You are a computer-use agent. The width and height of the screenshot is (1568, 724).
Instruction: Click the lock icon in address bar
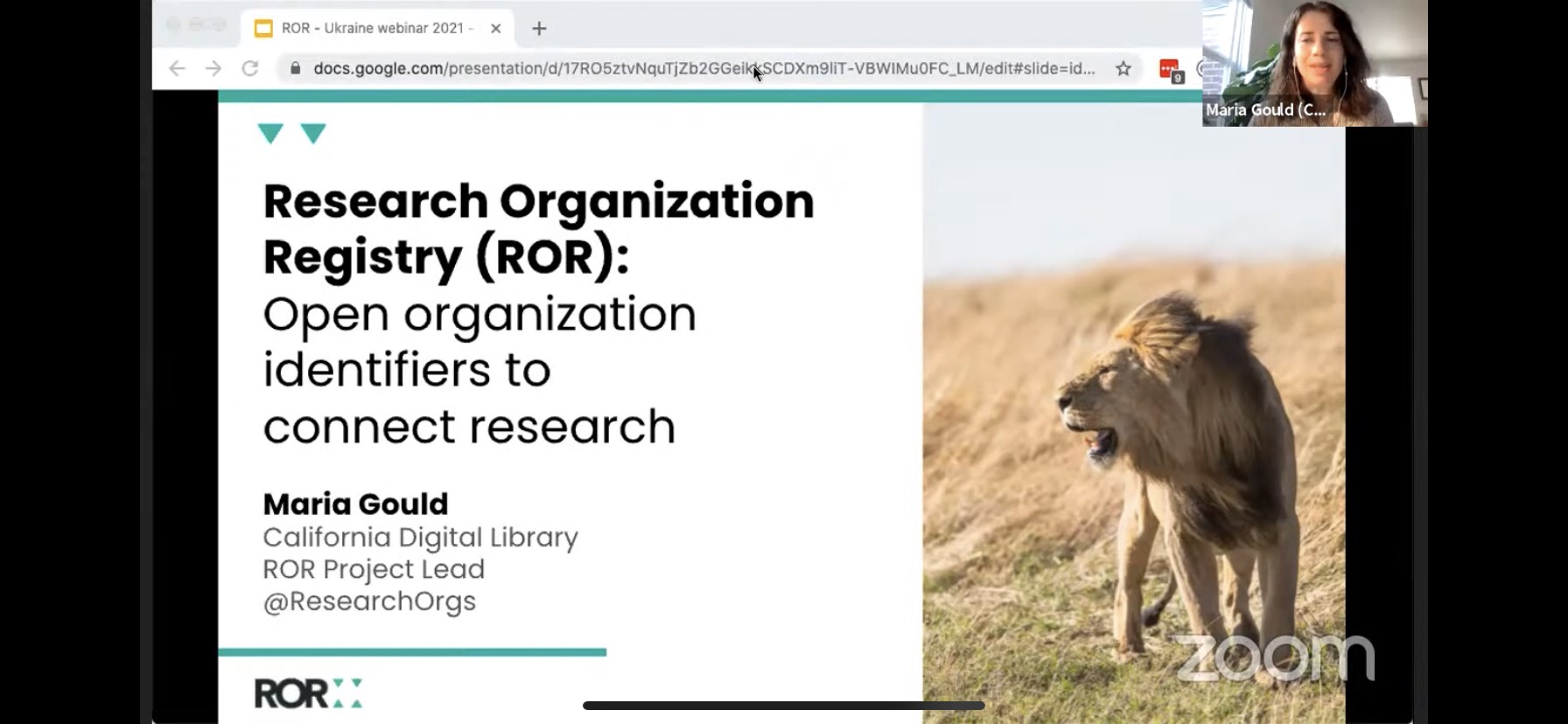[296, 68]
